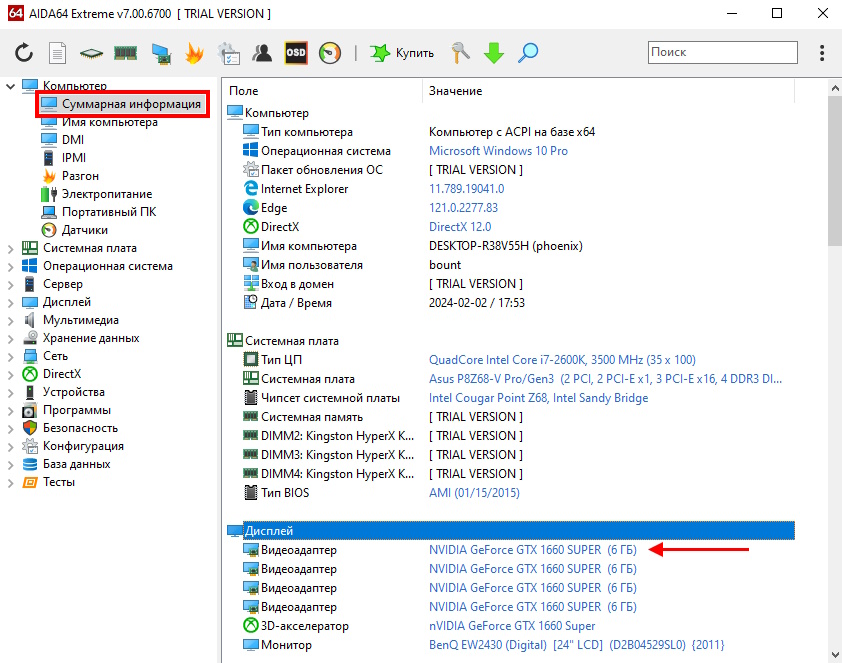This screenshot has height=663, width=842.
Task: Expand the Хранение данных tree node
Action: (x=10, y=338)
